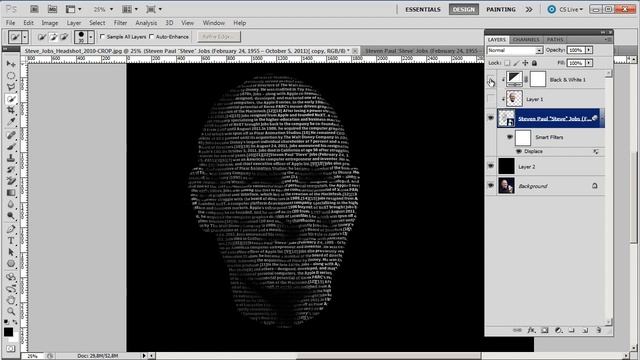This screenshot has height=360, width=640.
Task: Select the Type tool
Action: (11, 240)
